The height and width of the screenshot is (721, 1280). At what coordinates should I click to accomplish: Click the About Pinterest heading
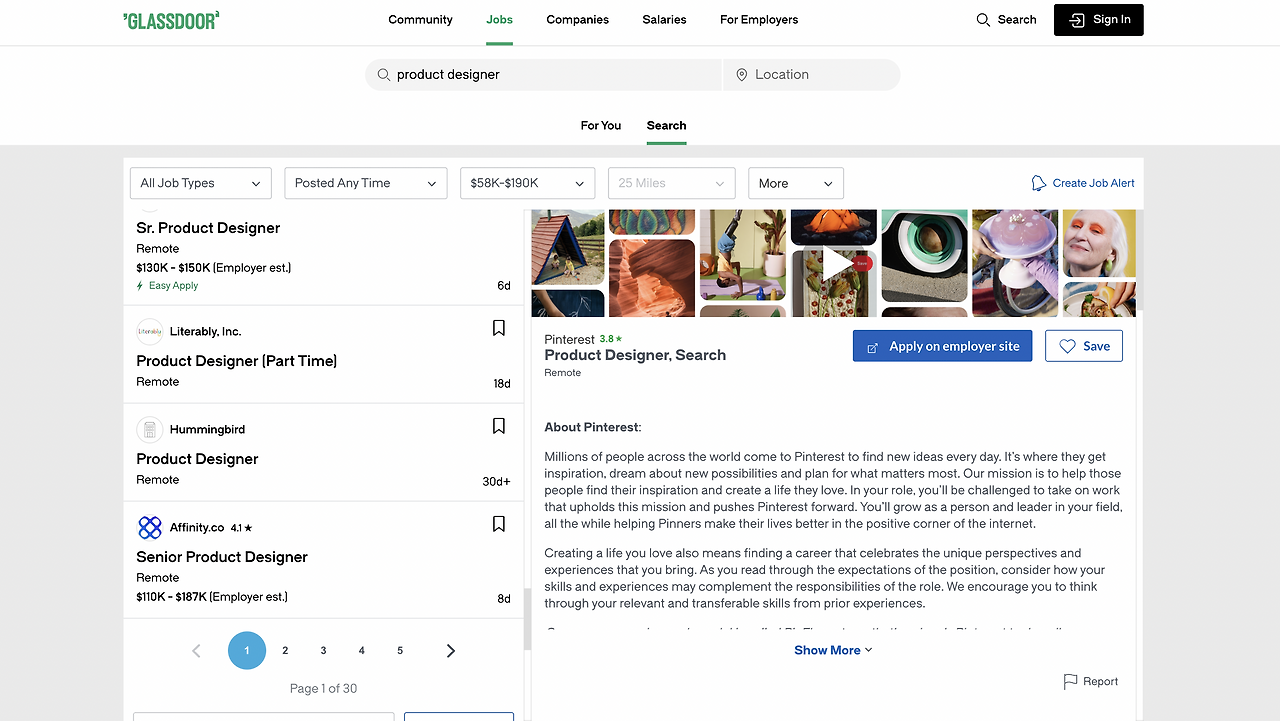(593, 428)
